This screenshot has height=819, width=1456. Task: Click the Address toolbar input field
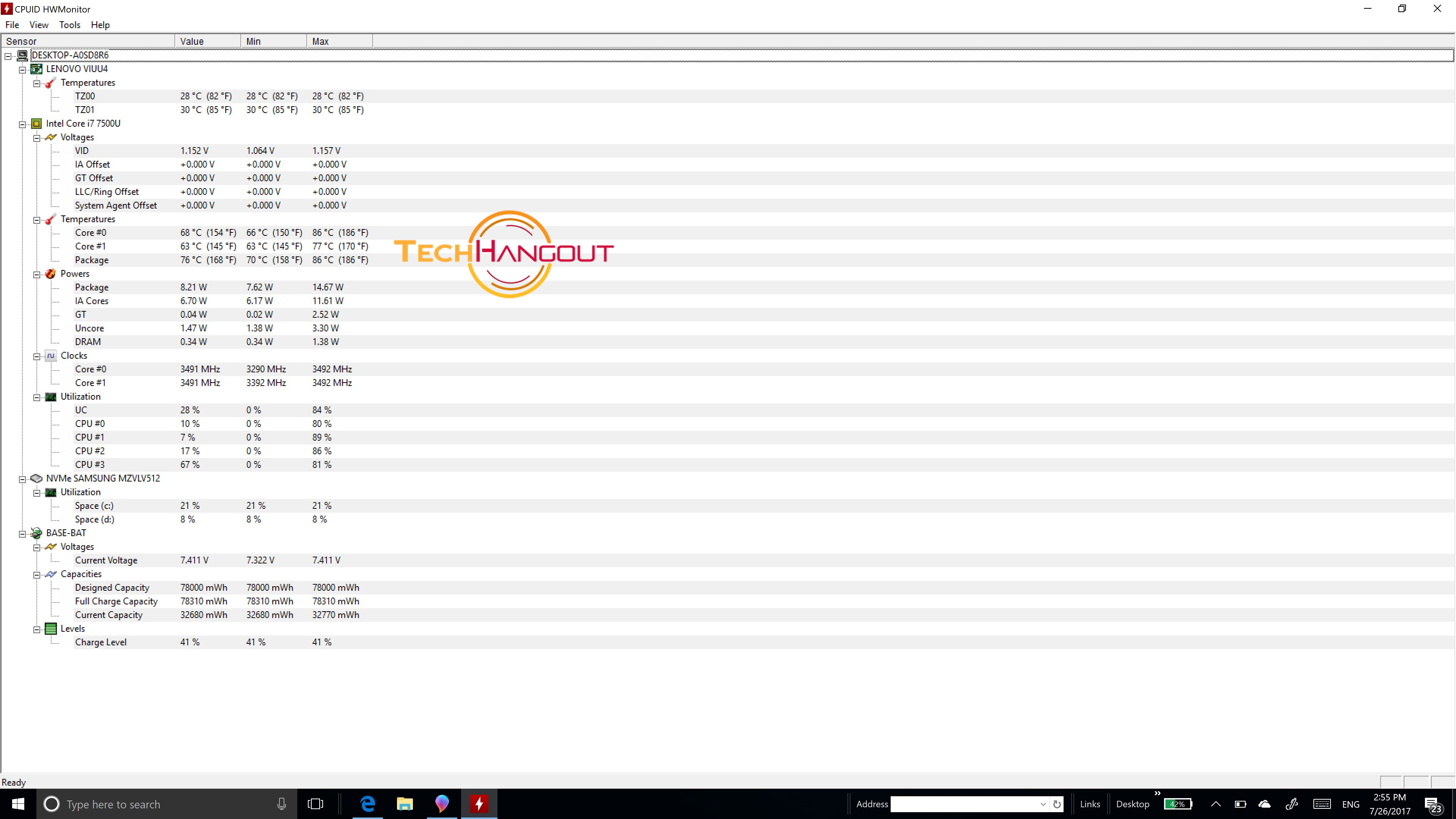point(965,804)
